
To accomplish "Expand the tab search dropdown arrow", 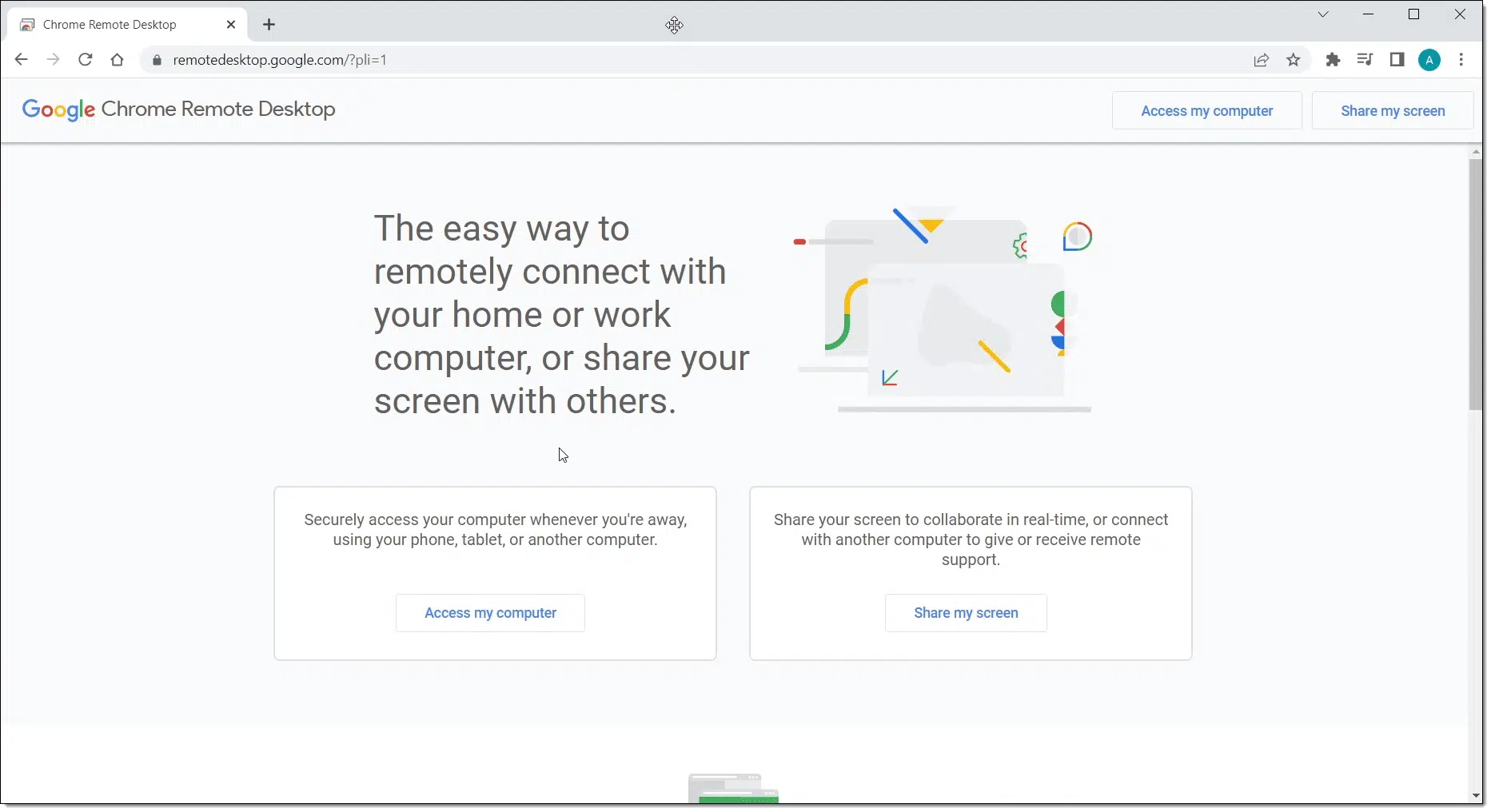I will coord(1323,14).
